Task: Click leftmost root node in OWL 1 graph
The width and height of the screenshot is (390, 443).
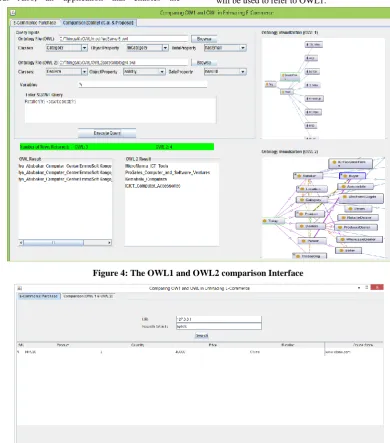Action: tap(270, 85)
